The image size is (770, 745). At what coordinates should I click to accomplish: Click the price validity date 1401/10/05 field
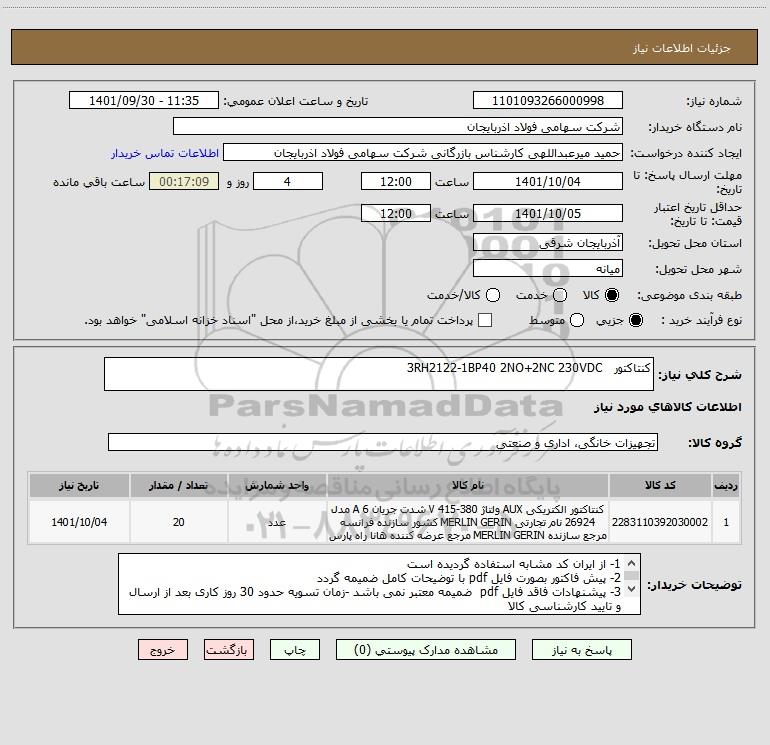[x=548, y=213]
